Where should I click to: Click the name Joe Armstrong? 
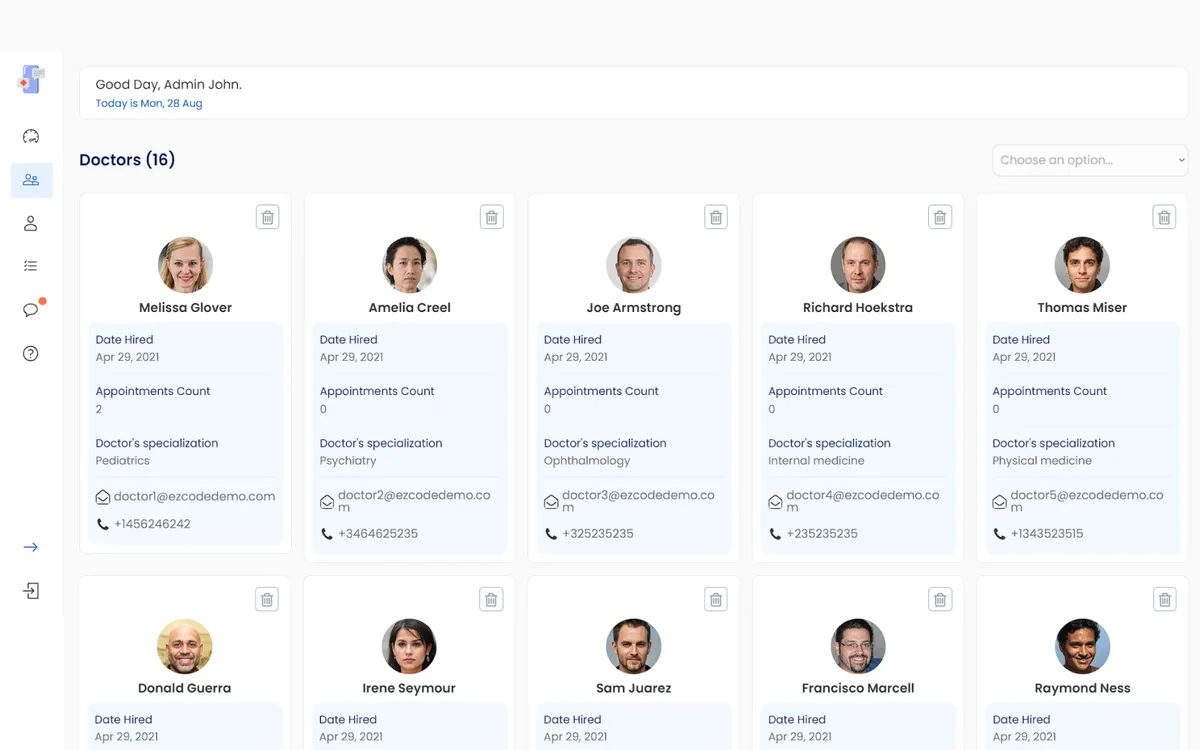coord(633,308)
